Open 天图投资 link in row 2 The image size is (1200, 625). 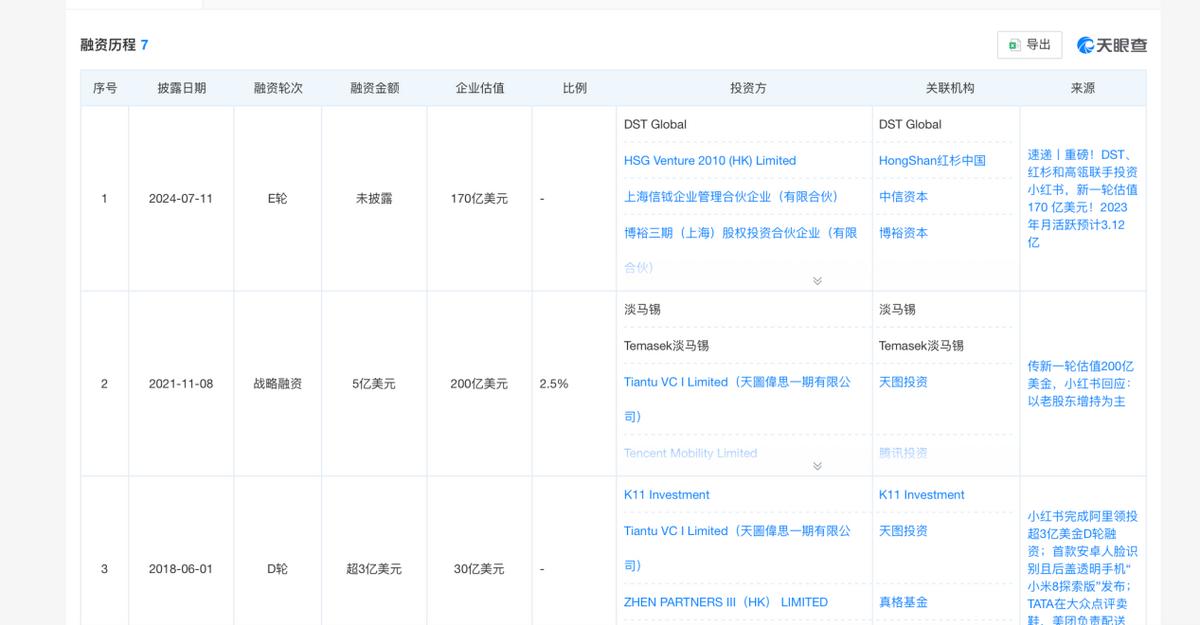point(903,381)
